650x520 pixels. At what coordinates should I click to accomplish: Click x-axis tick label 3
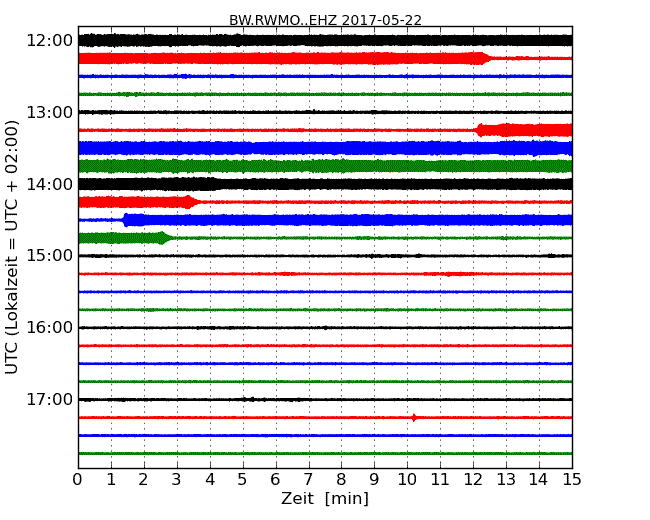pyautogui.click(x=177, y=480)
